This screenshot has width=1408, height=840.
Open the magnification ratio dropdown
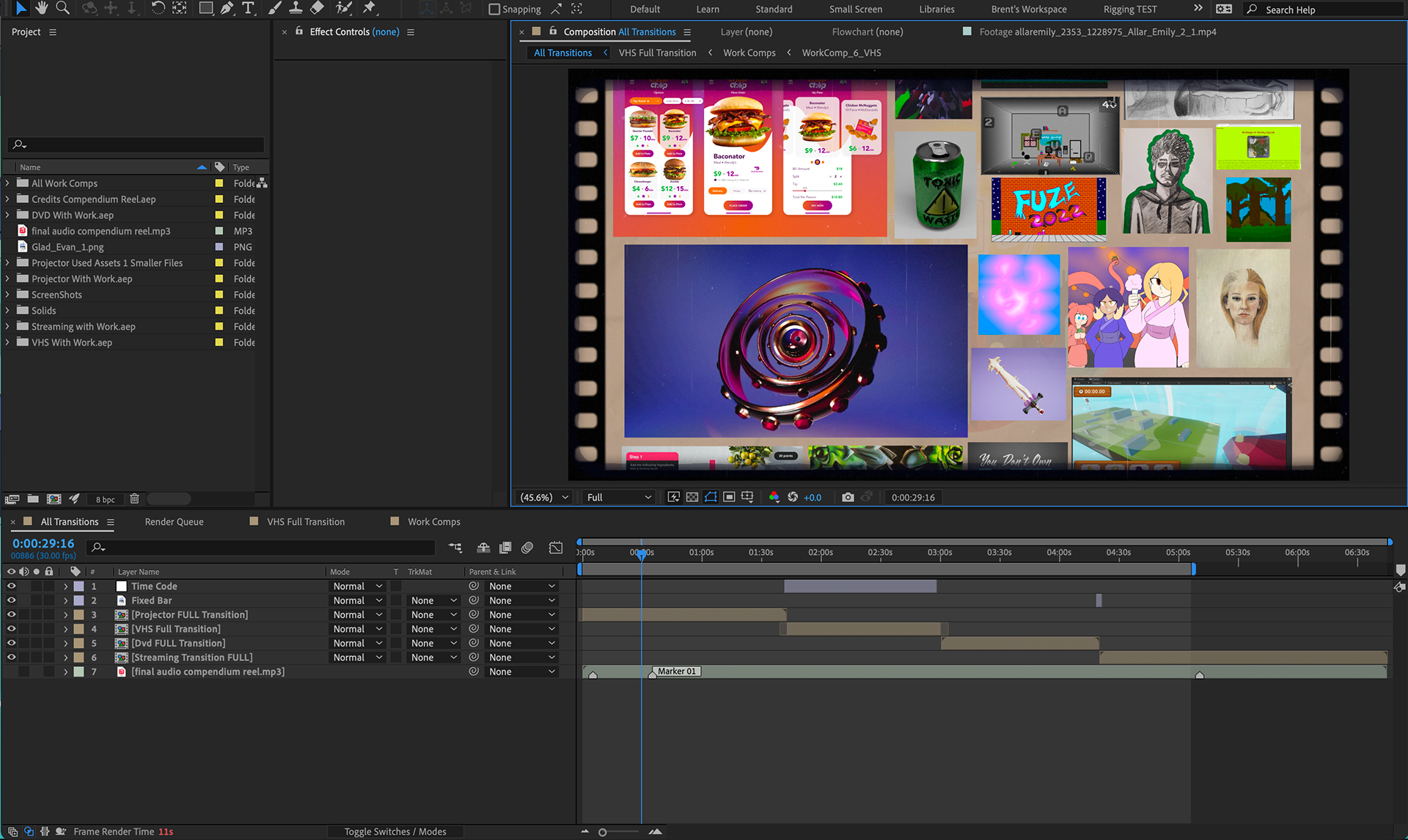coord(544,497)
